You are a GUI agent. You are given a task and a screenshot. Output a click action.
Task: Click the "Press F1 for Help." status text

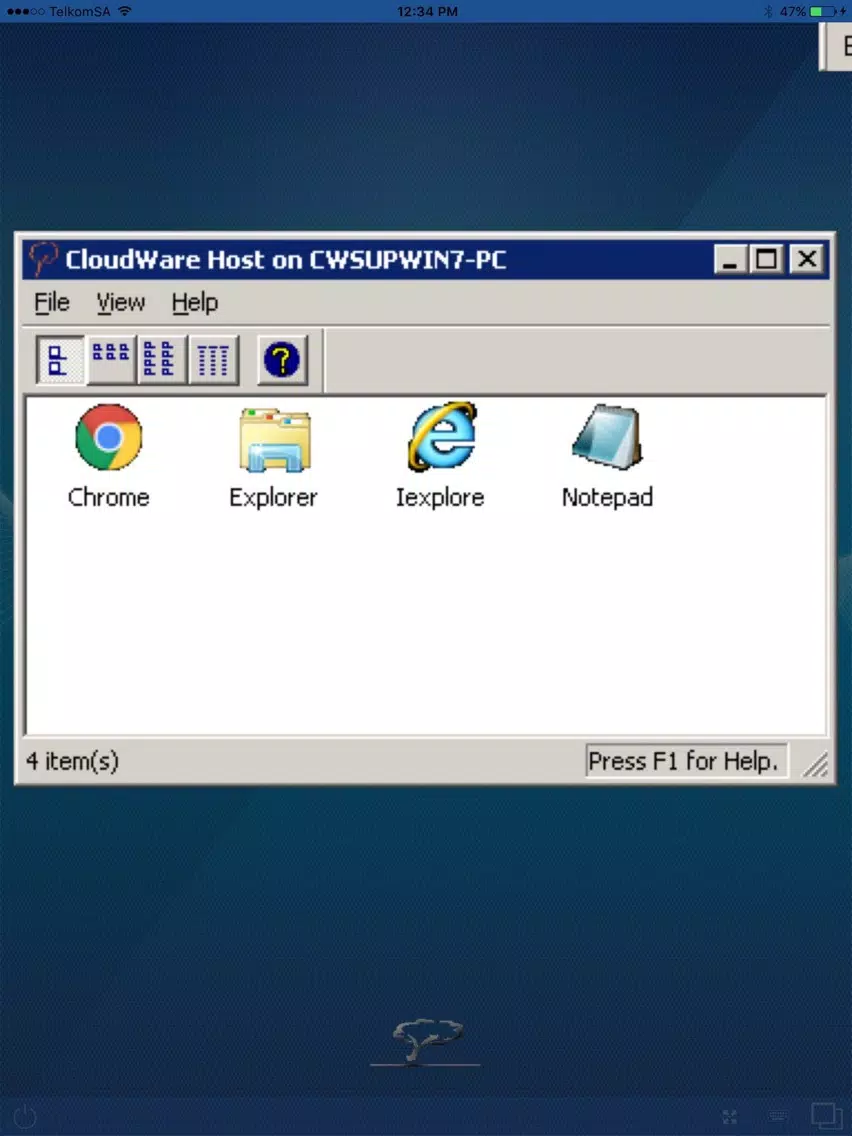[683, 761]
